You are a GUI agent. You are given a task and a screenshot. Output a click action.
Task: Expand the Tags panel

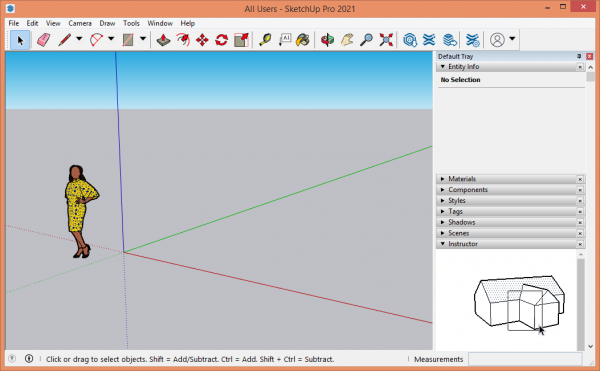(x=443, y=212)
